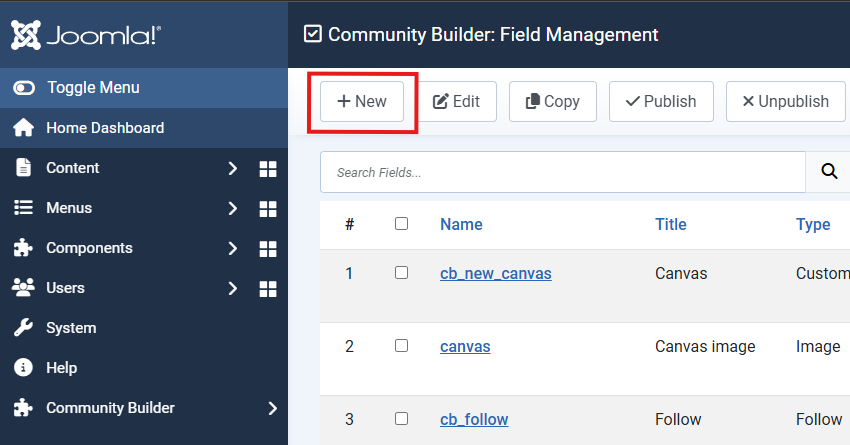Expand the Menus submenu chevron
Viewport: 850px width, 445px height.
[233, 208]
